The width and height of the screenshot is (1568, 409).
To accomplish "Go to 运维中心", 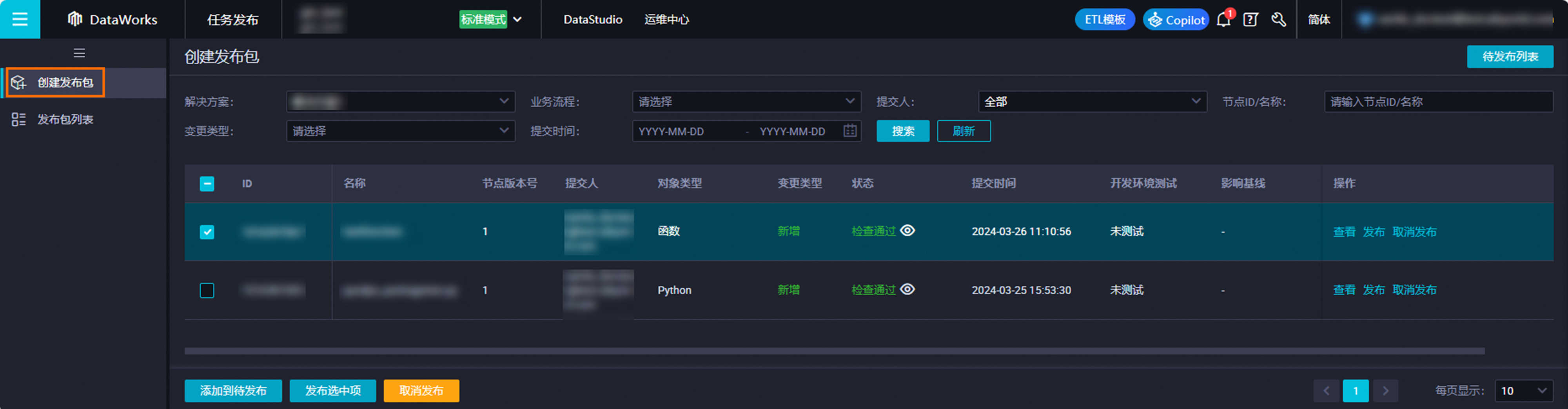I will [666, 20].
